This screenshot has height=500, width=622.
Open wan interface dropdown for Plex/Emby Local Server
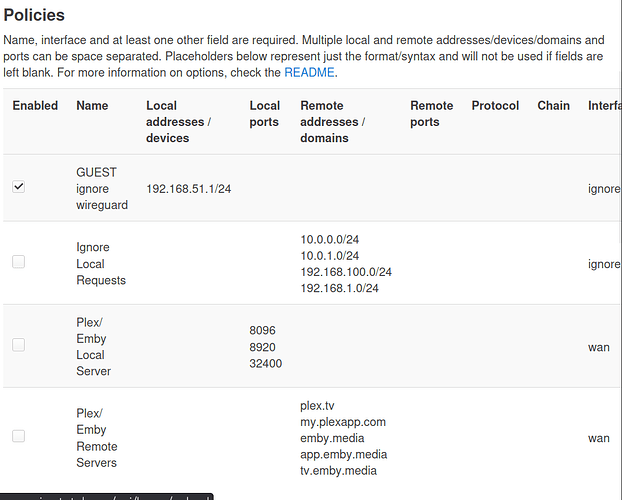click(x=600, y=348)
